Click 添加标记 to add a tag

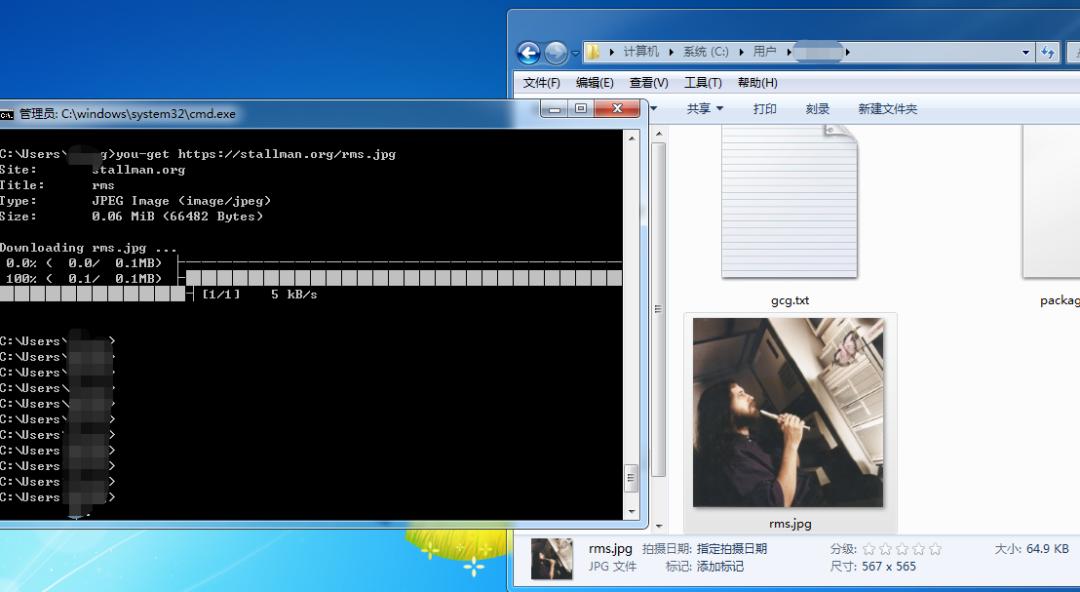(720, 566)
